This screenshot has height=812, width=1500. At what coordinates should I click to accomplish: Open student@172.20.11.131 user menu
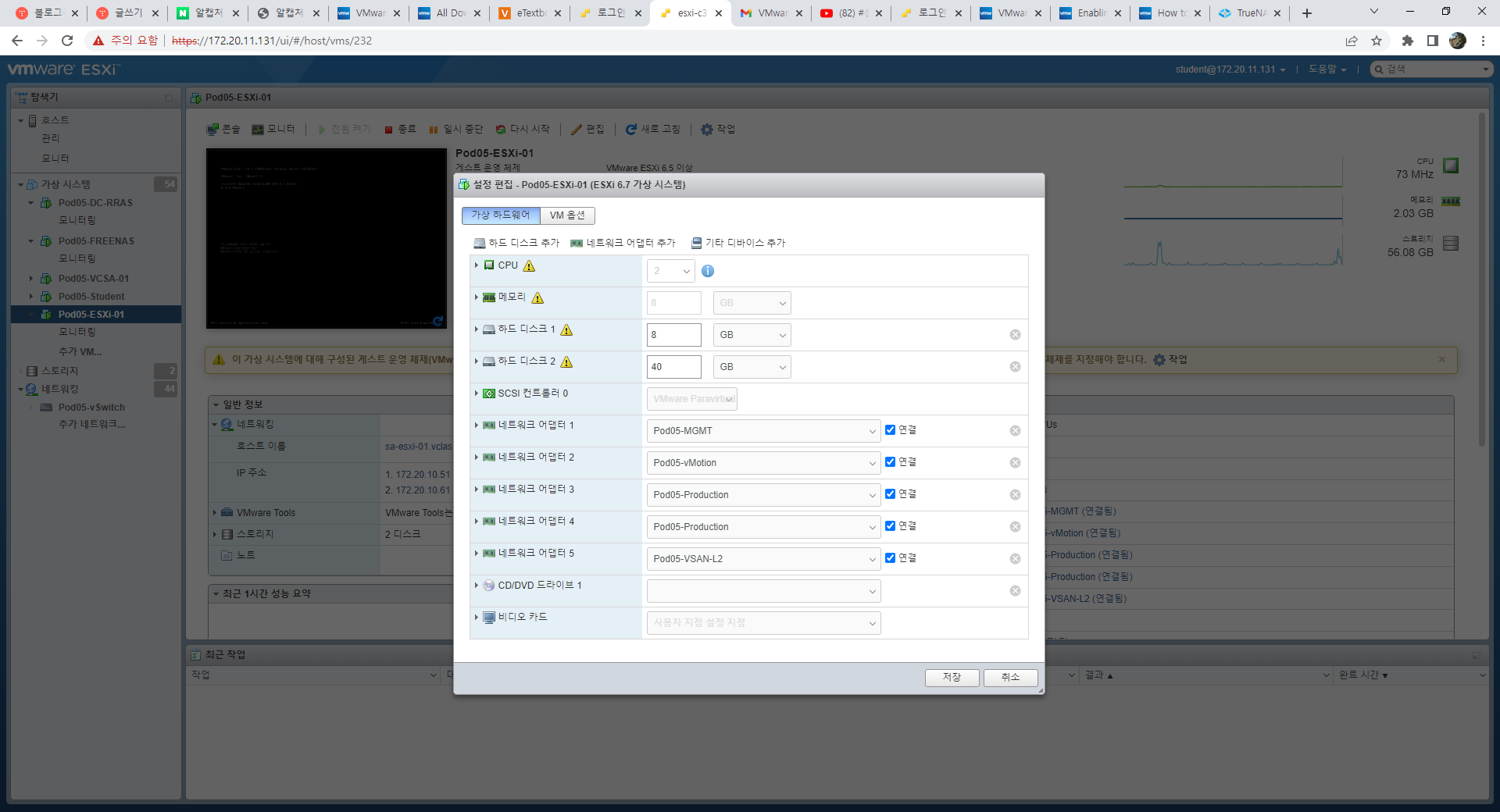coord(1230,69)
